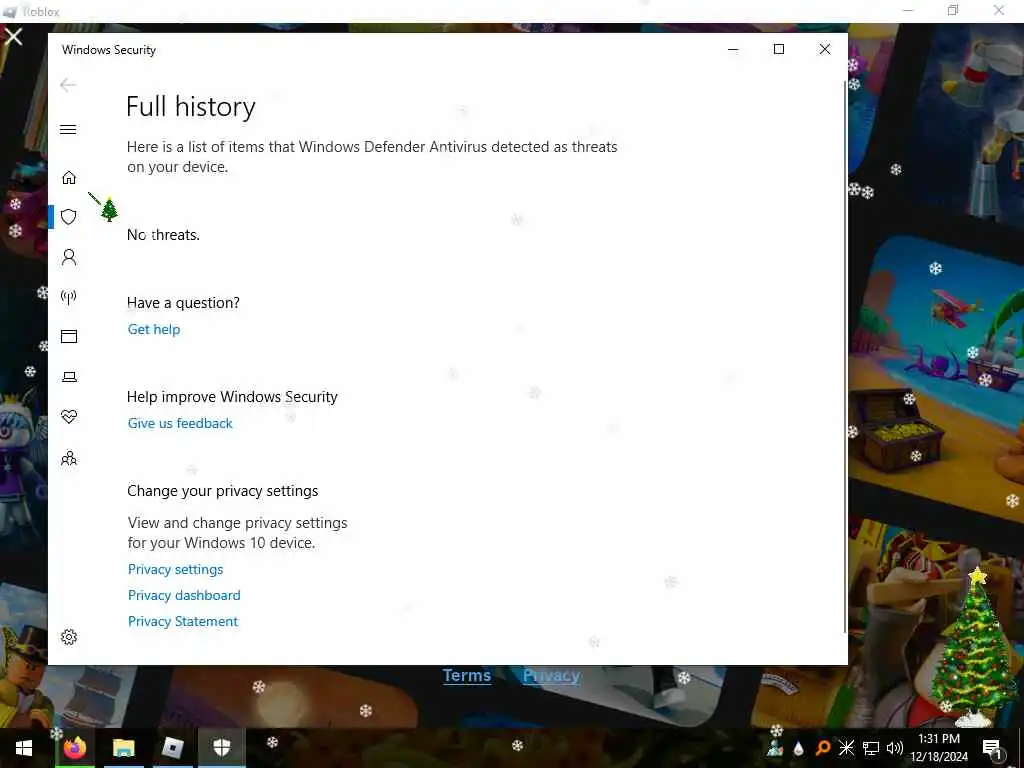This screenshot has width=1024, height=768.
Task: Open Settings gear in Windows Security
Action: tap(69, 637)
